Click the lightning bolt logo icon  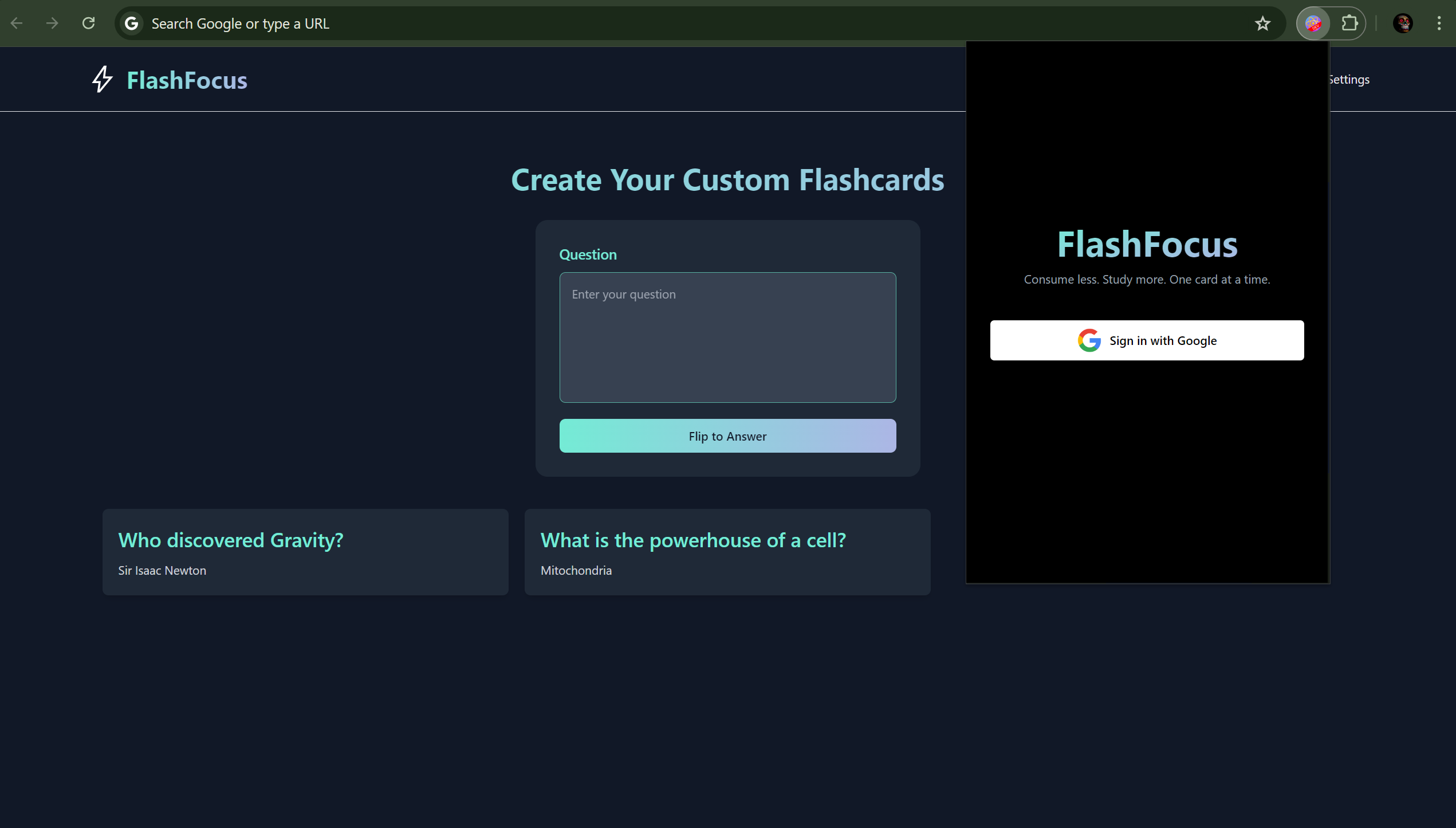[x=103, y=80]
